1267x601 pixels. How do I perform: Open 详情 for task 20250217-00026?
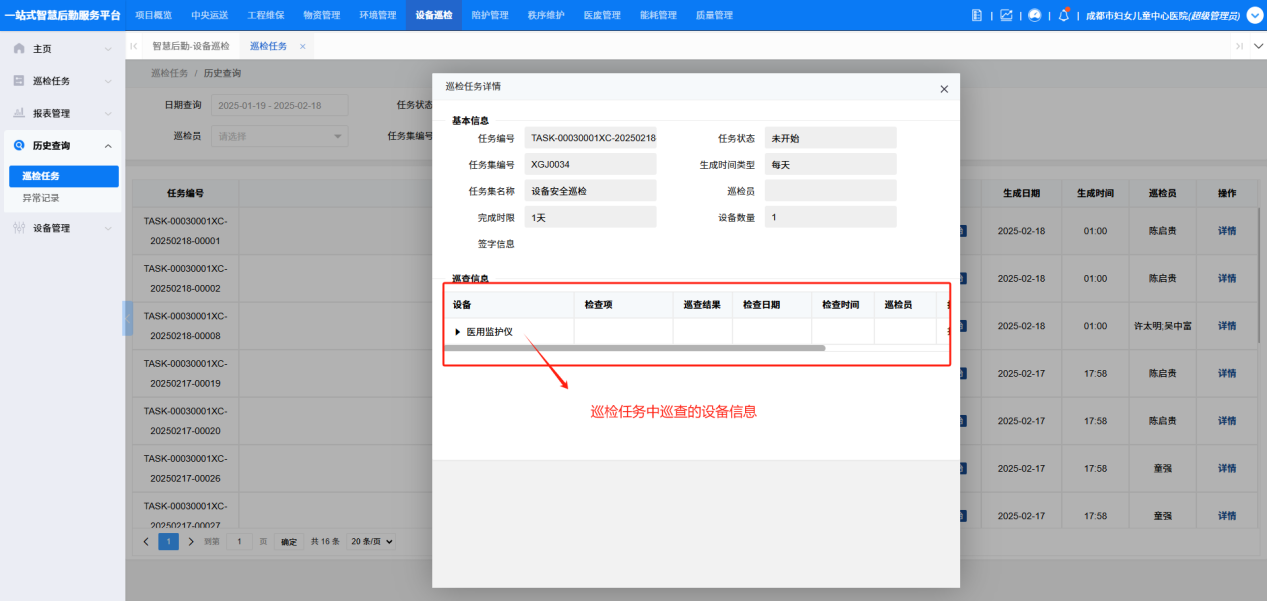coord(1227,468)
